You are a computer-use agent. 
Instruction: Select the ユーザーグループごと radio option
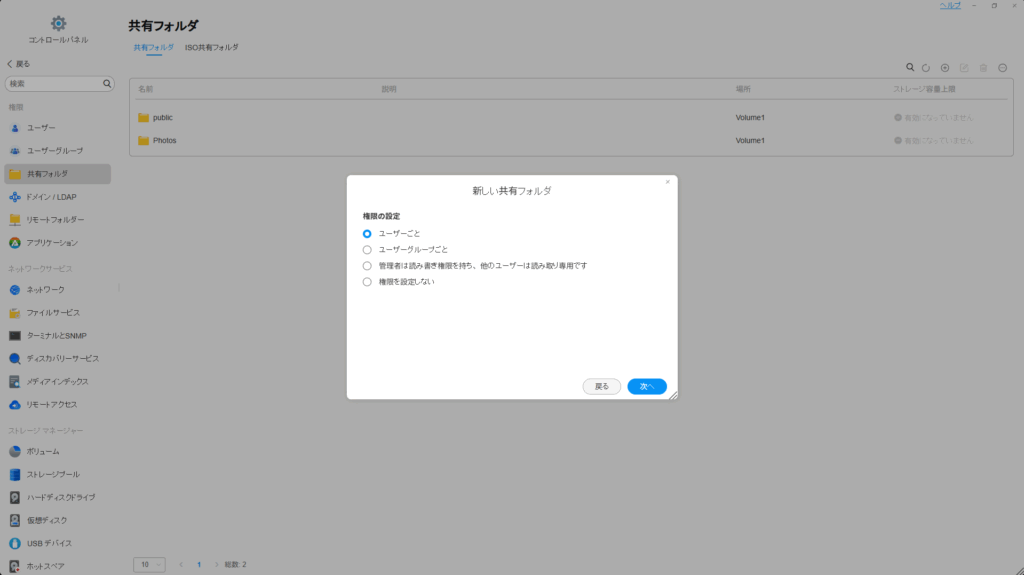click(x=367, y=250)
